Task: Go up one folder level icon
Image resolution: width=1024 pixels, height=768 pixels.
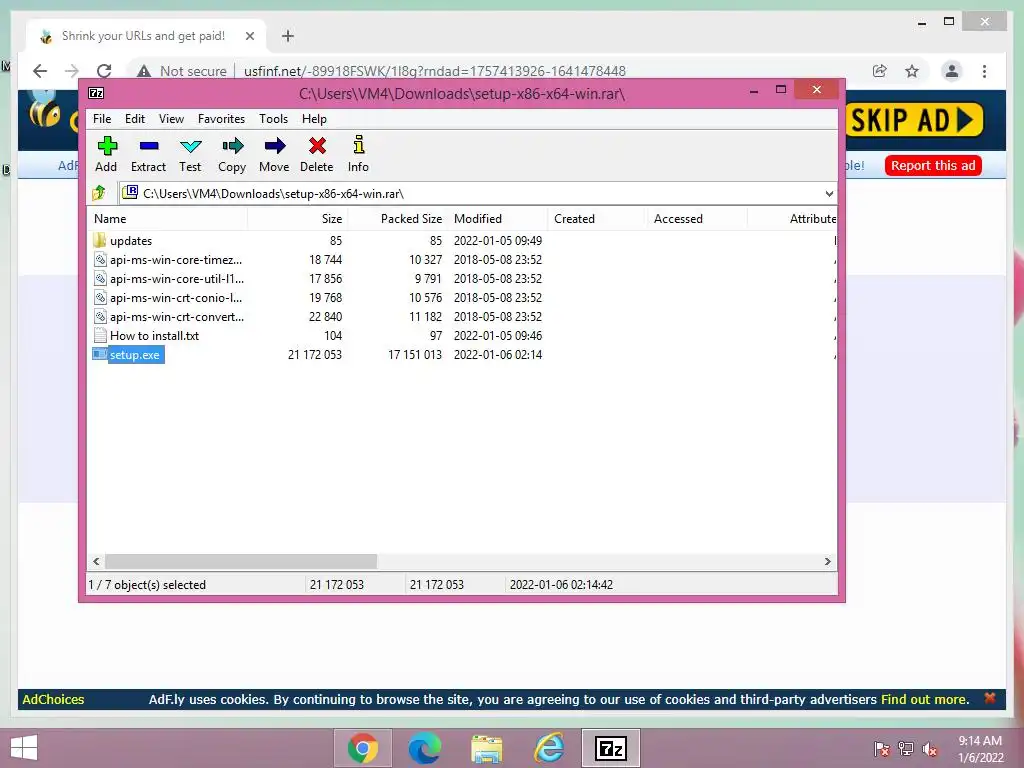Action: 99,193
